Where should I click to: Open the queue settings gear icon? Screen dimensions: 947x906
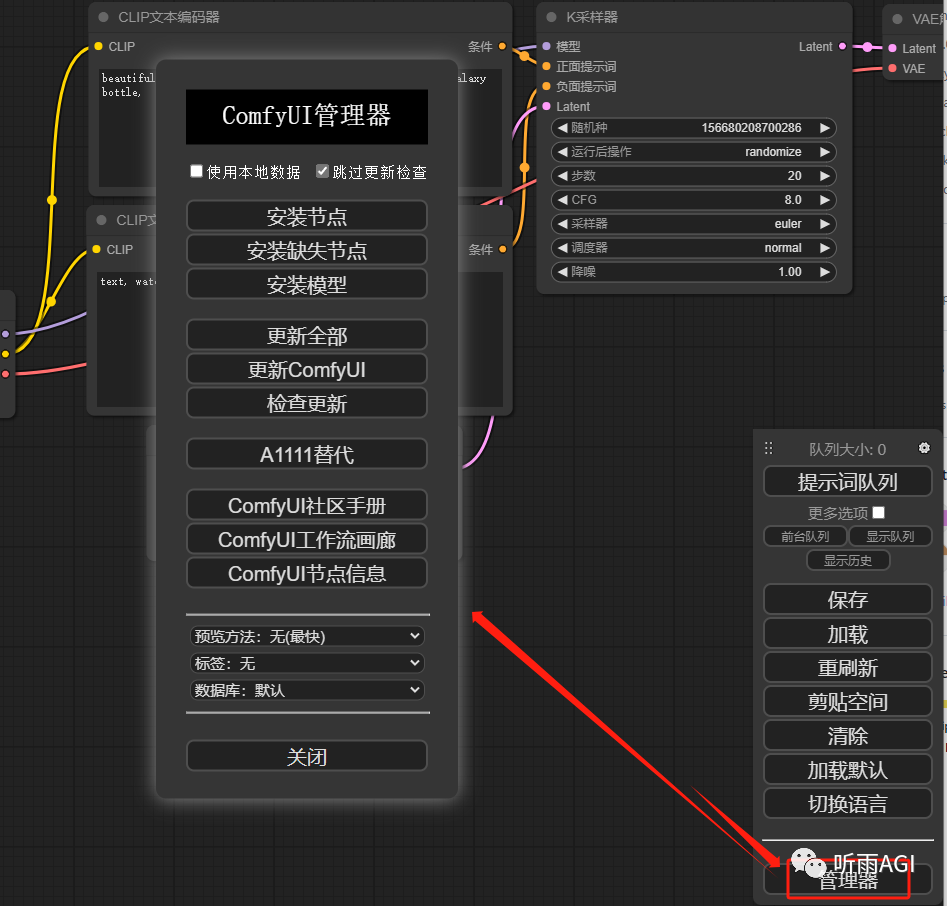[924, 448]
